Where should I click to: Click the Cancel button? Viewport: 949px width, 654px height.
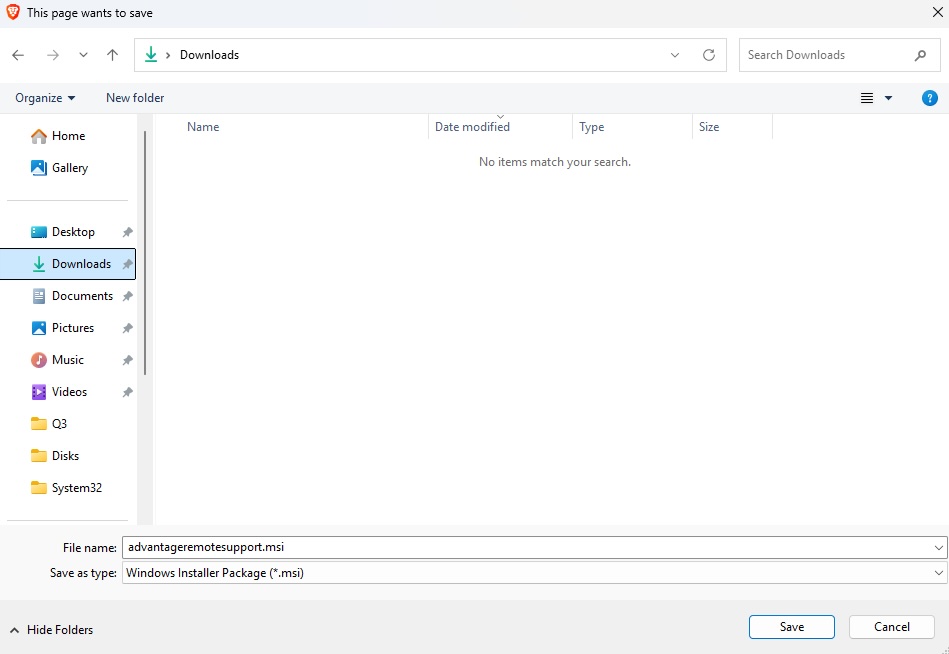[892, 627]
